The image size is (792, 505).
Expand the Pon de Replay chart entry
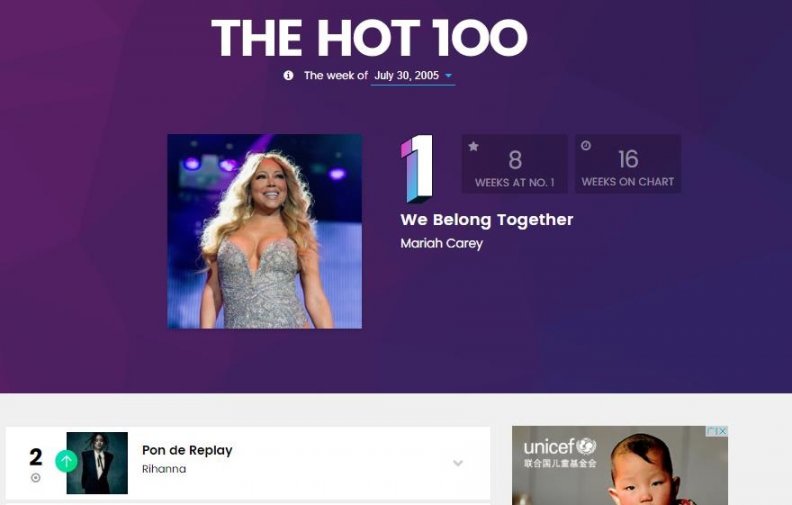coord(458,463)
